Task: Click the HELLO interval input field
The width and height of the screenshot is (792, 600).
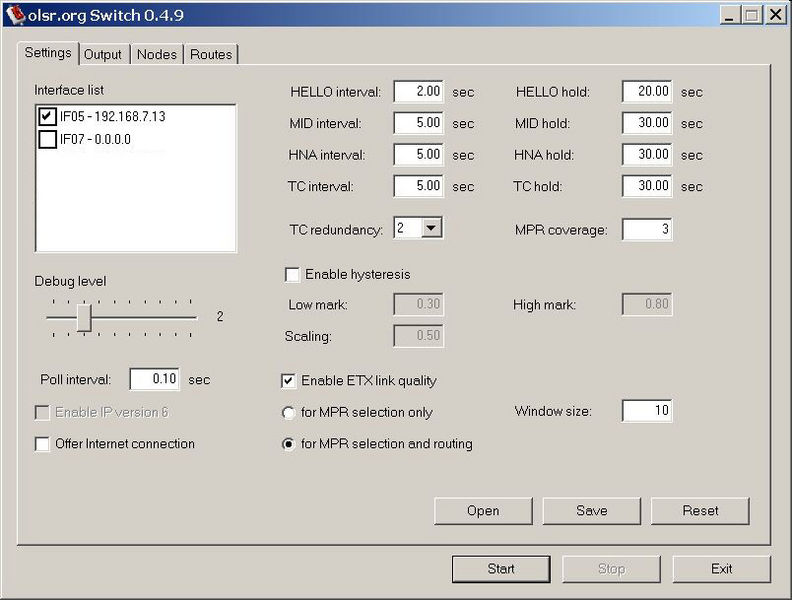Action: [x=419, y=92]
